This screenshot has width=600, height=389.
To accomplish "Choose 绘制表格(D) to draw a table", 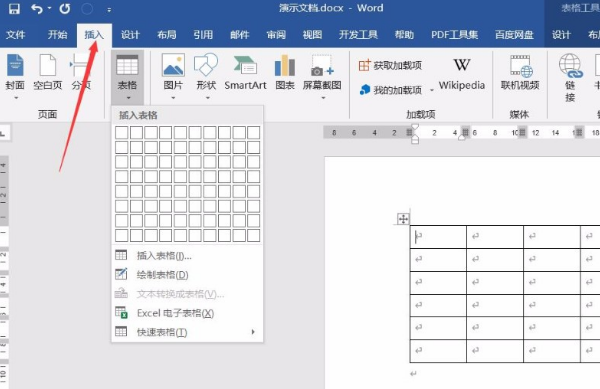I will (187, 275).
